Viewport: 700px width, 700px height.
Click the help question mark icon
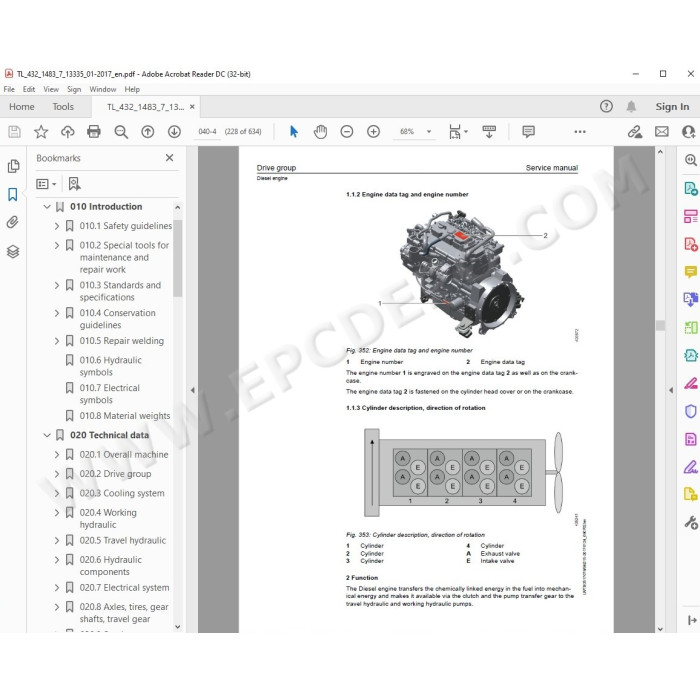606,107
